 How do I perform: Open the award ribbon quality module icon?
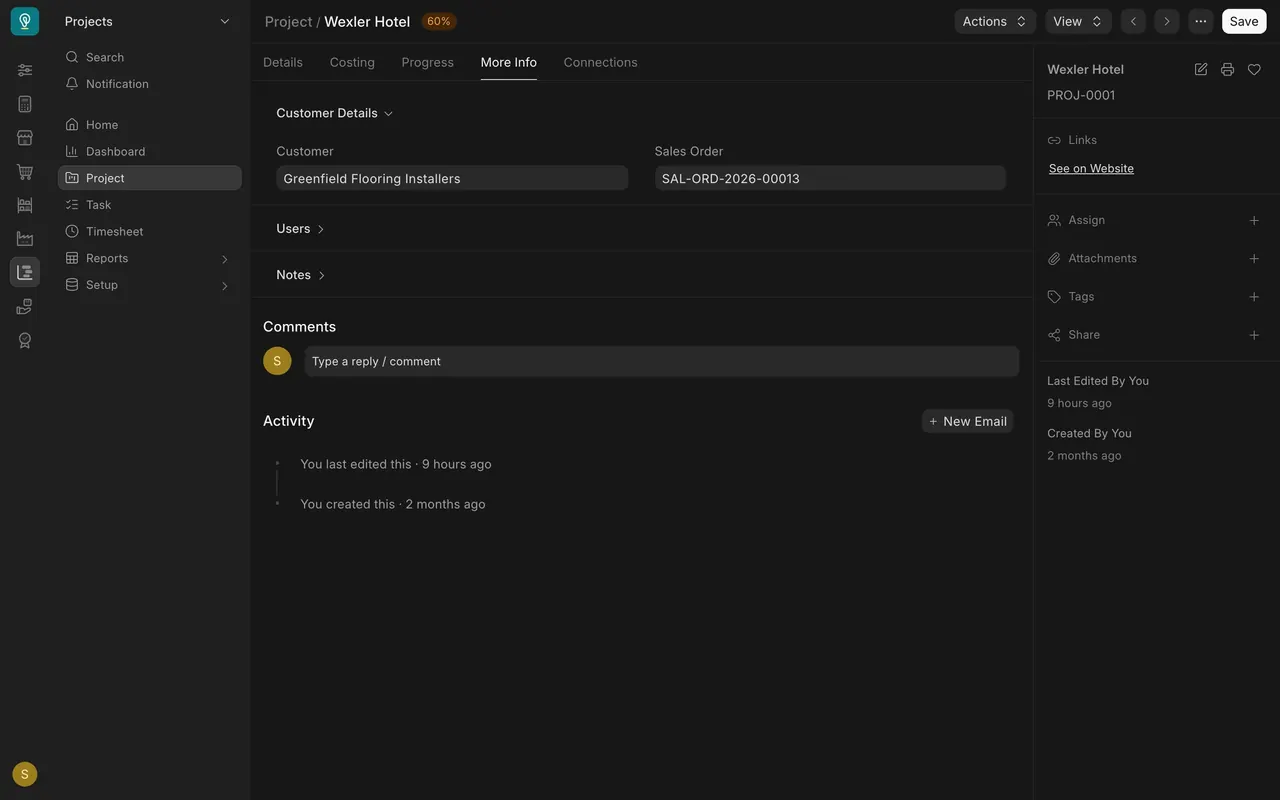(x=25, y=341)
